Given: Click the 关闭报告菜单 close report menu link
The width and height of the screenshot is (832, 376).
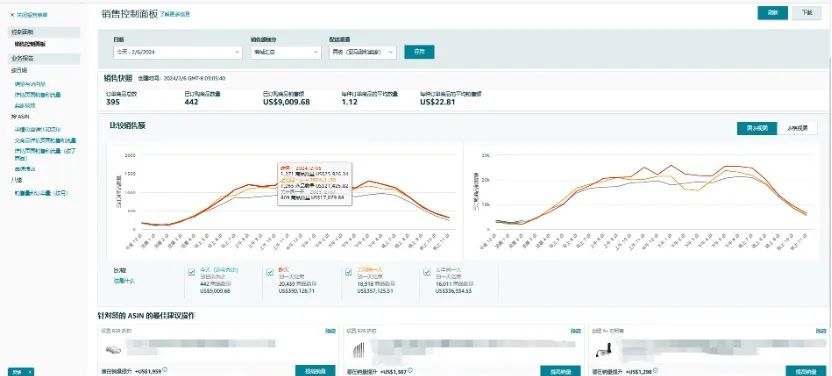Looking at the screenshot, I should click(32, 15).
